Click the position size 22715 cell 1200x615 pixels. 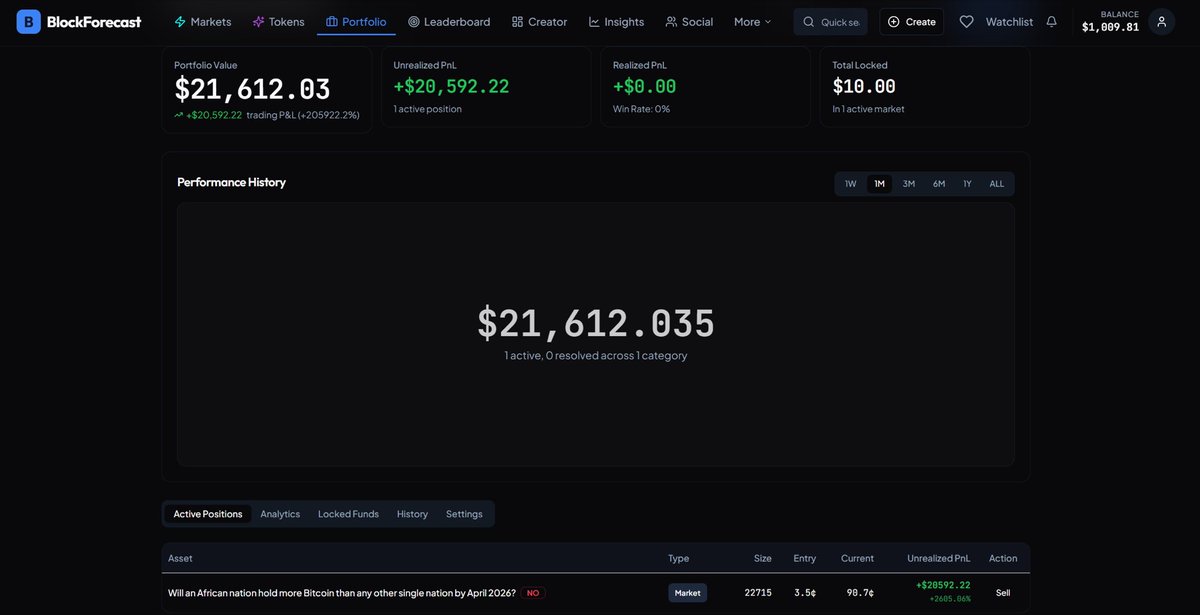pyautogui.click(x=758, y=593)
